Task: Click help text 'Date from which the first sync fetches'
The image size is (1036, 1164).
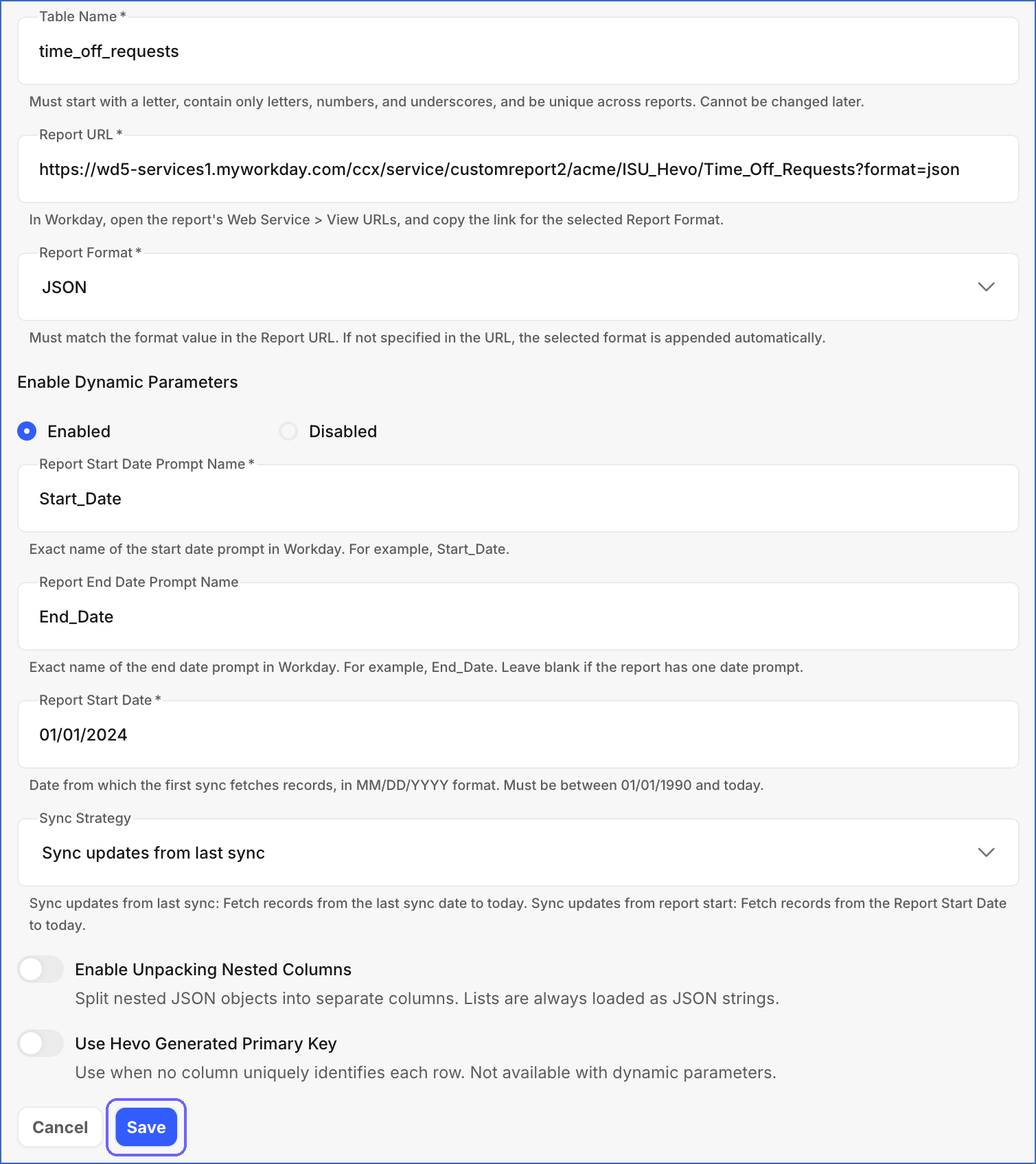Action: click(396, 785)
